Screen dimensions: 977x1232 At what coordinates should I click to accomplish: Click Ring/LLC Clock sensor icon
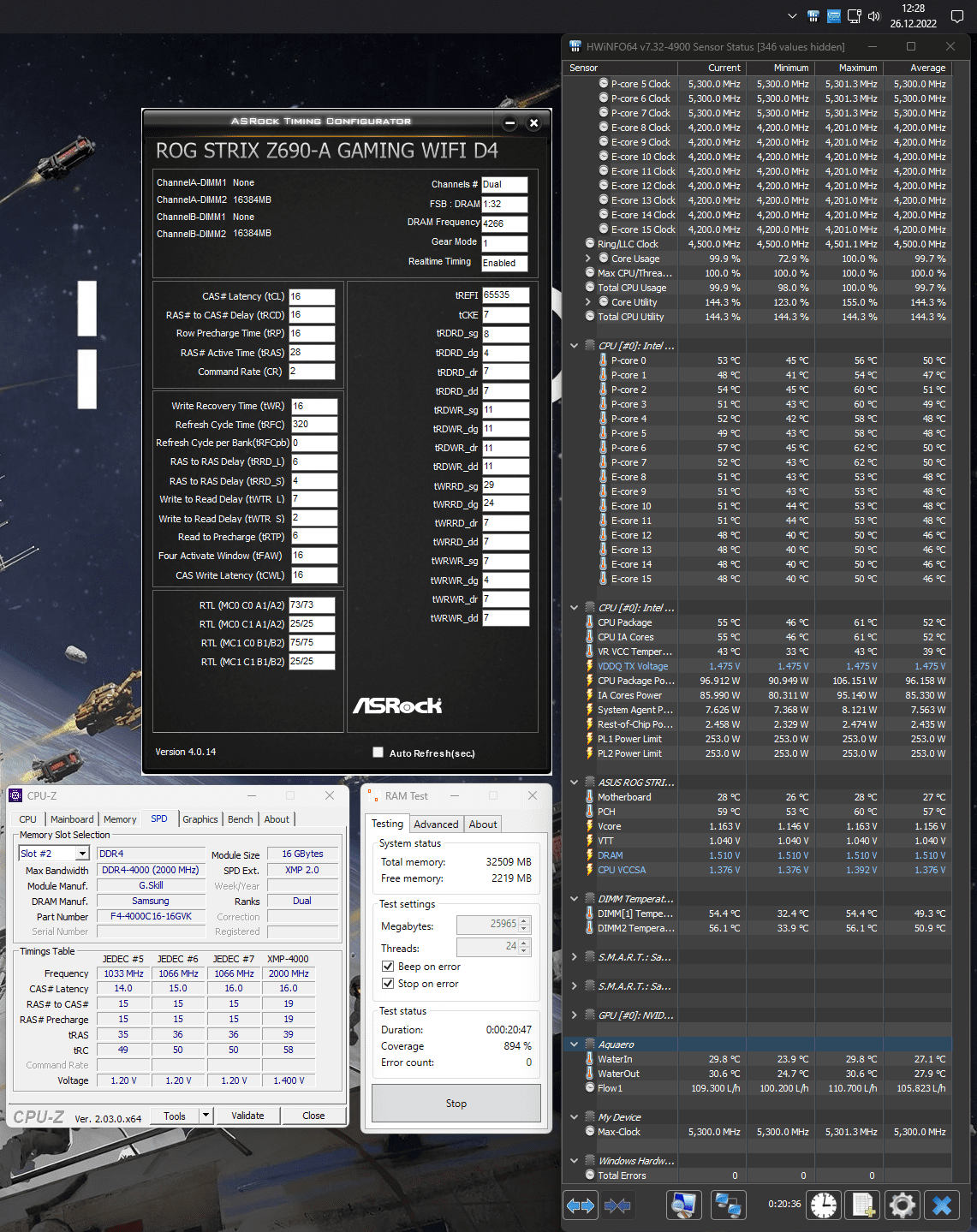point(590,244)
